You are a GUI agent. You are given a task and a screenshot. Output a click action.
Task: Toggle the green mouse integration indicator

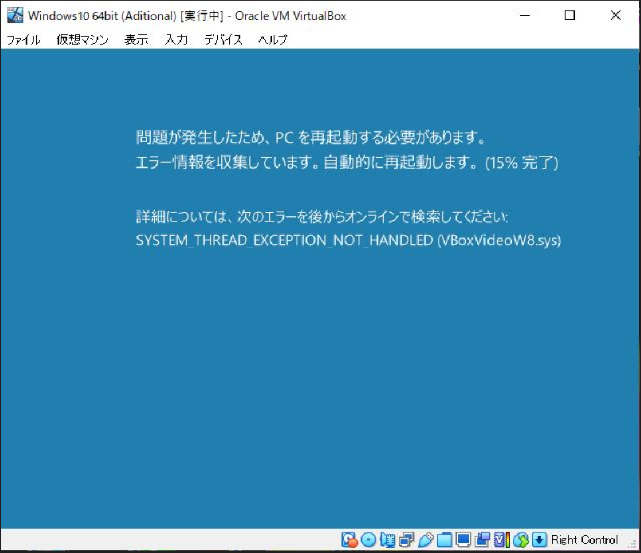click(x=520, y=540)
